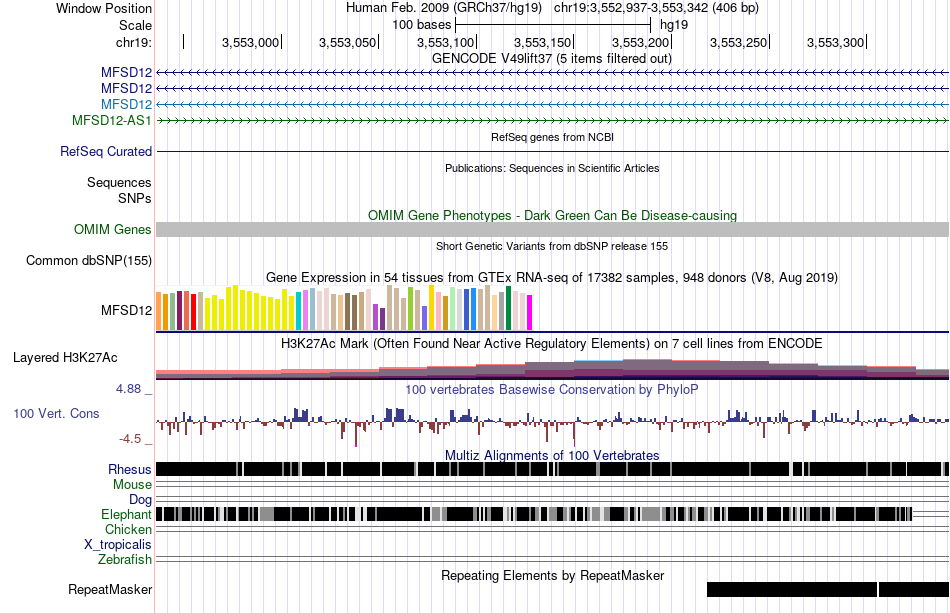Click the RepeatMasker track label
Viewport: 950px width, 613px height.
tap(110, 589)
